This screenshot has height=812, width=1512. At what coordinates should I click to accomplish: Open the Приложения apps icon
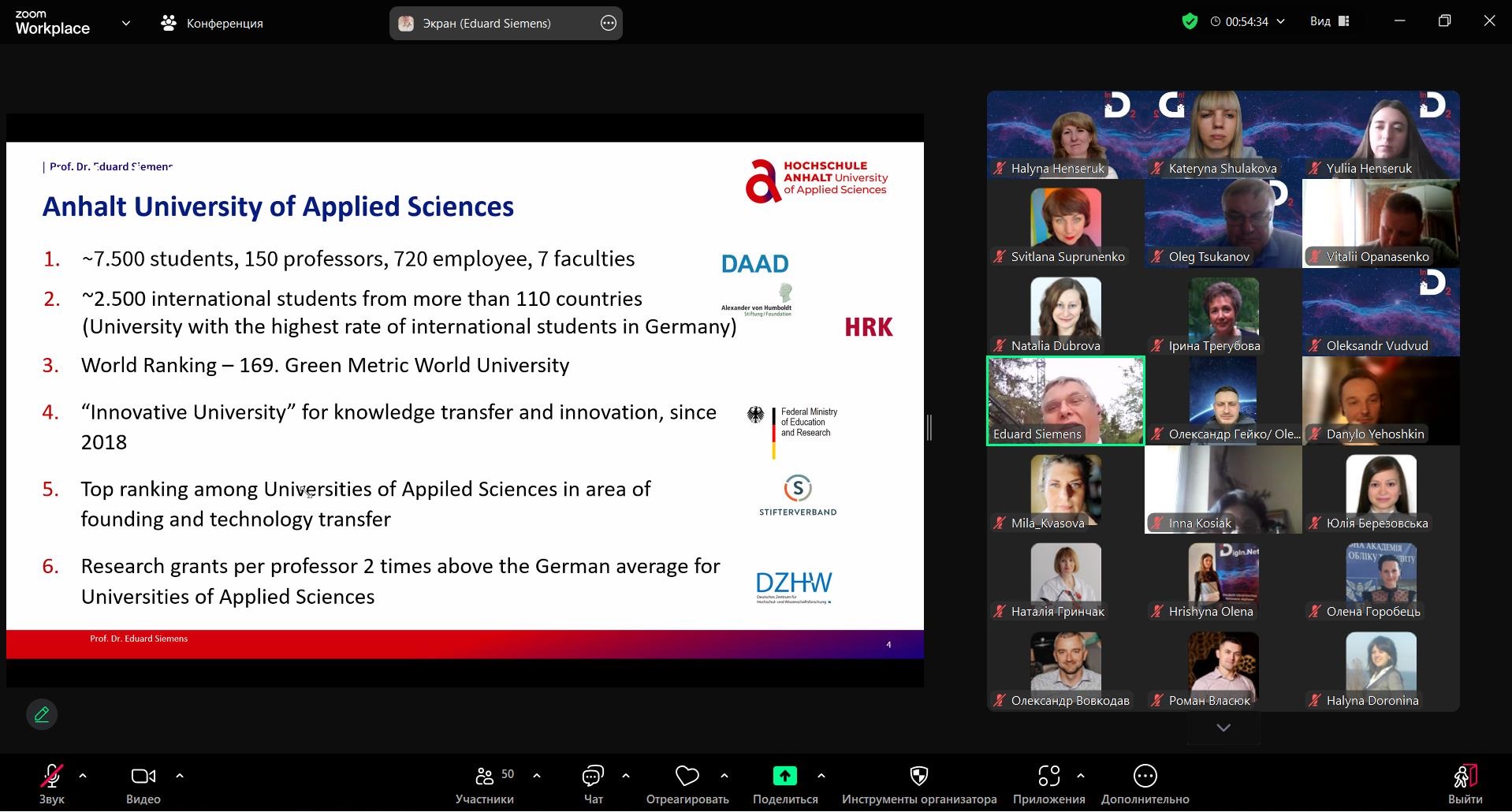tap(1048, 777)
